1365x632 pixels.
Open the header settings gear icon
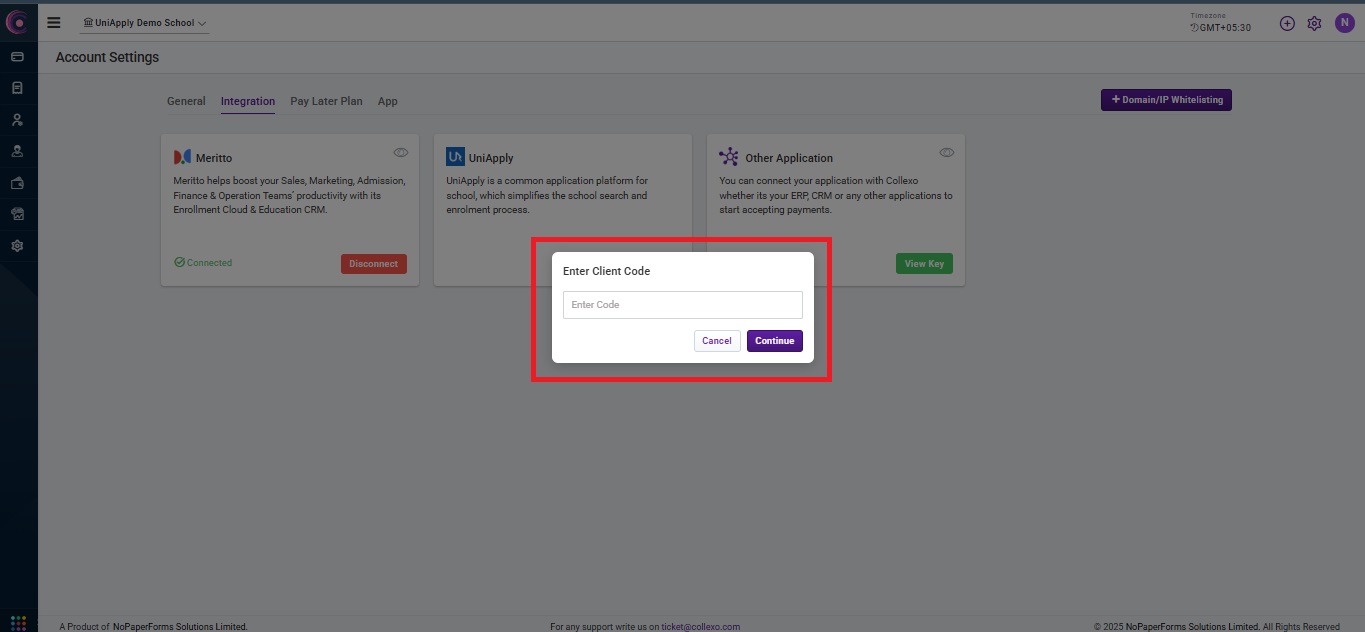point(1314,23)
